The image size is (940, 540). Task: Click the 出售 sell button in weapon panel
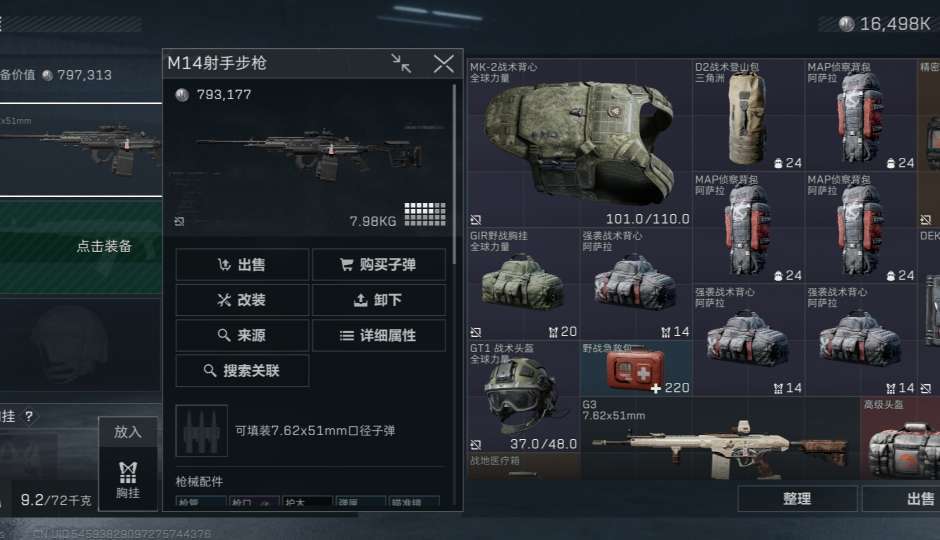pos(242,264)
